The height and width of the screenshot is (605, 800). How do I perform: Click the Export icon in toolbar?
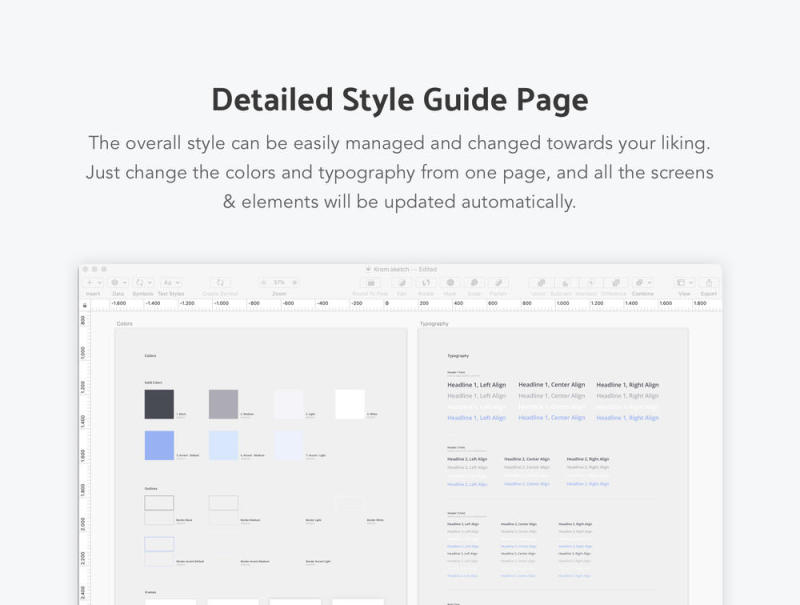click(x=709, y=283)
